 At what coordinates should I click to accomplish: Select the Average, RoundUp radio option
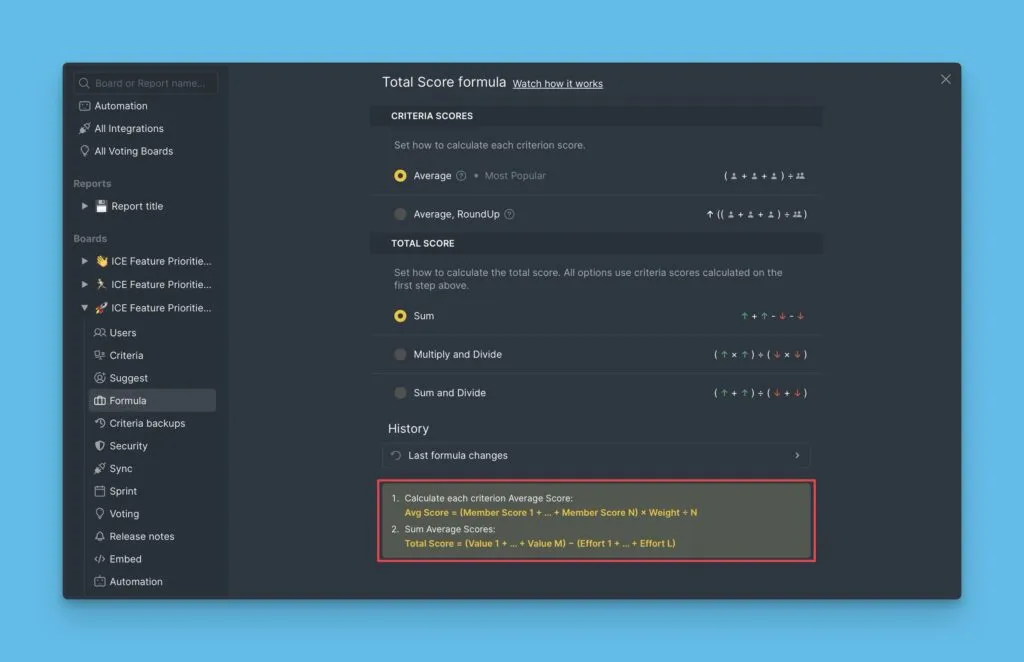(401, 214)
